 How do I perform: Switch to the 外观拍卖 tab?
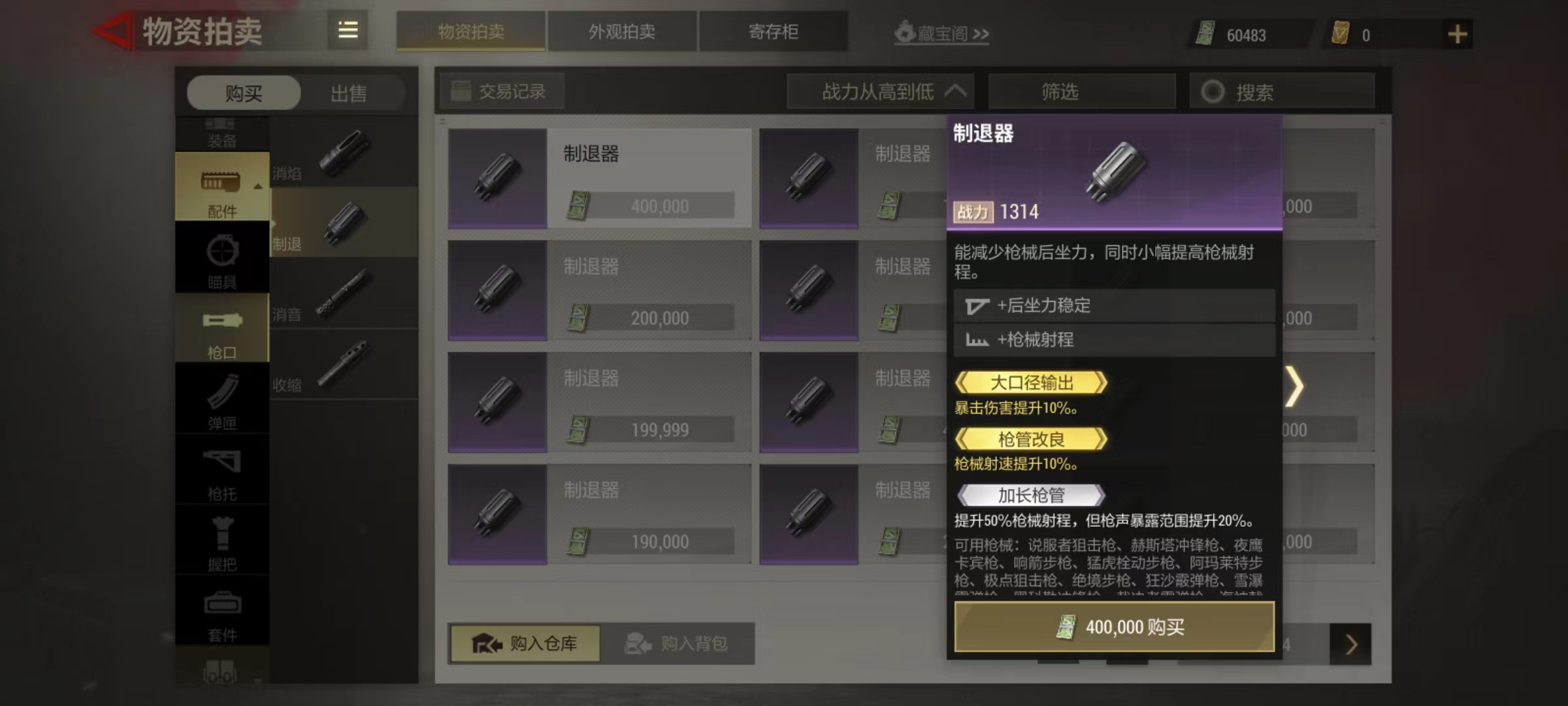click(x=622, y=31)
